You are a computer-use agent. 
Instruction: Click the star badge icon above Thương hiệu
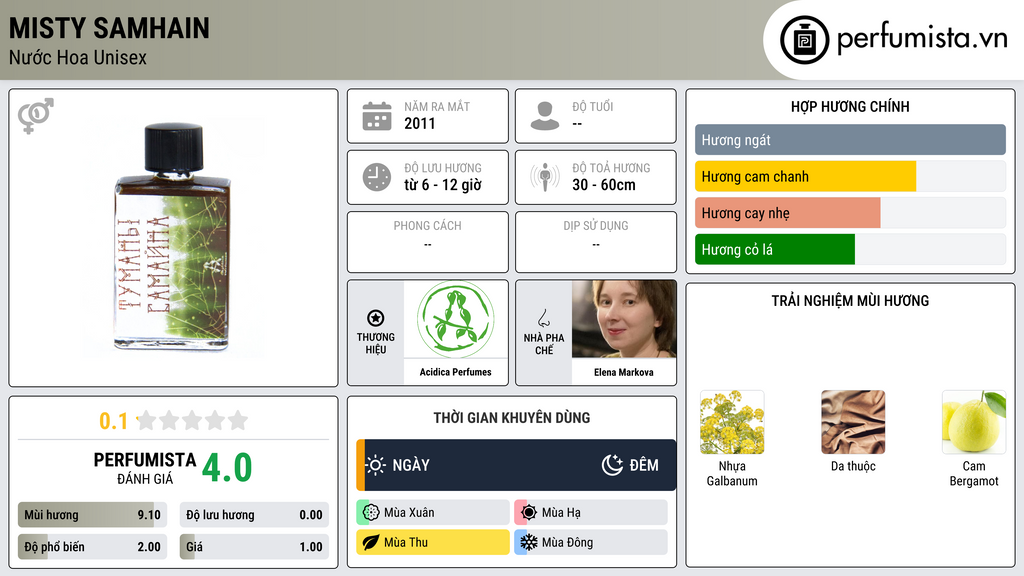pos(376,318)
